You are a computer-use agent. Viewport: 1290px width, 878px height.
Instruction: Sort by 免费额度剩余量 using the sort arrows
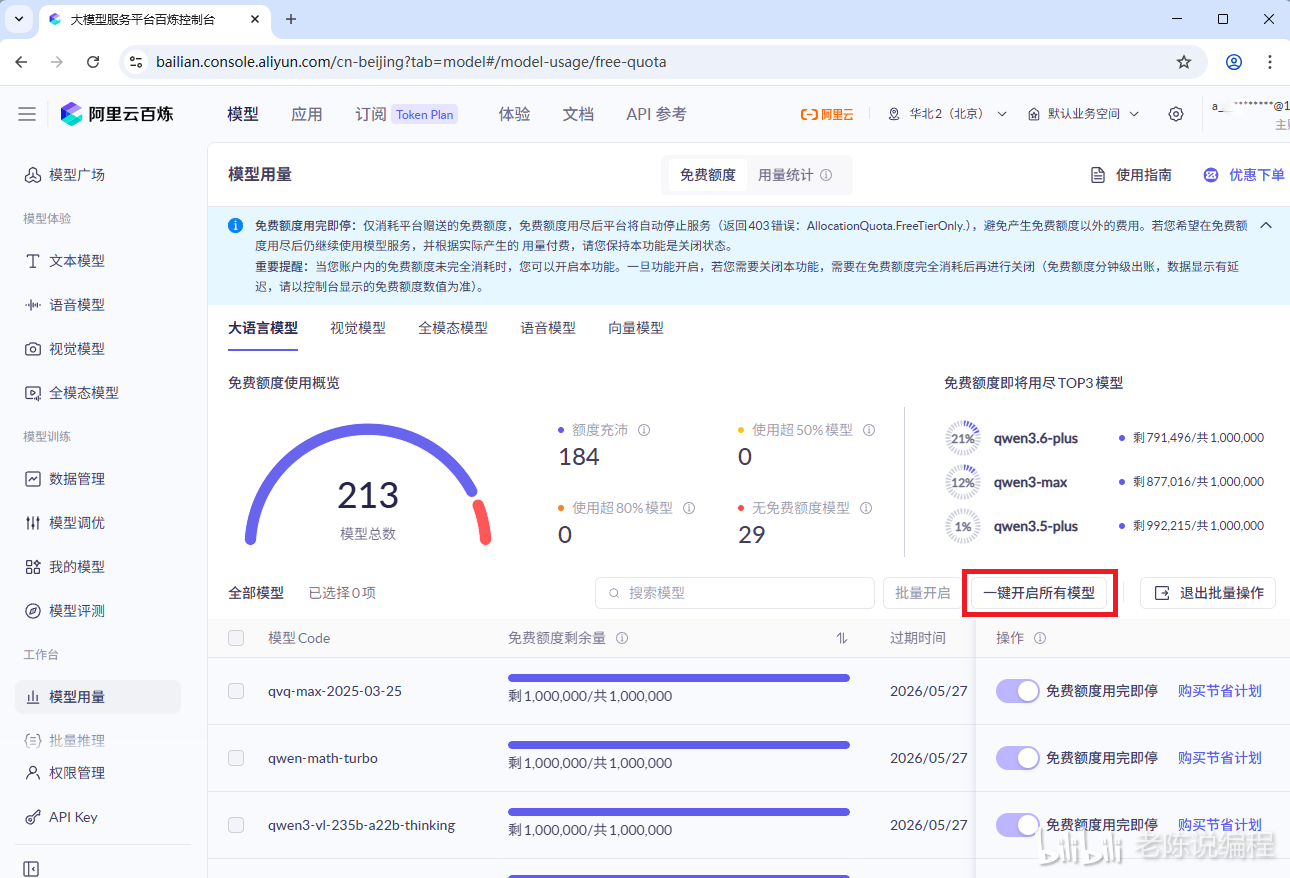coord(842,638)
